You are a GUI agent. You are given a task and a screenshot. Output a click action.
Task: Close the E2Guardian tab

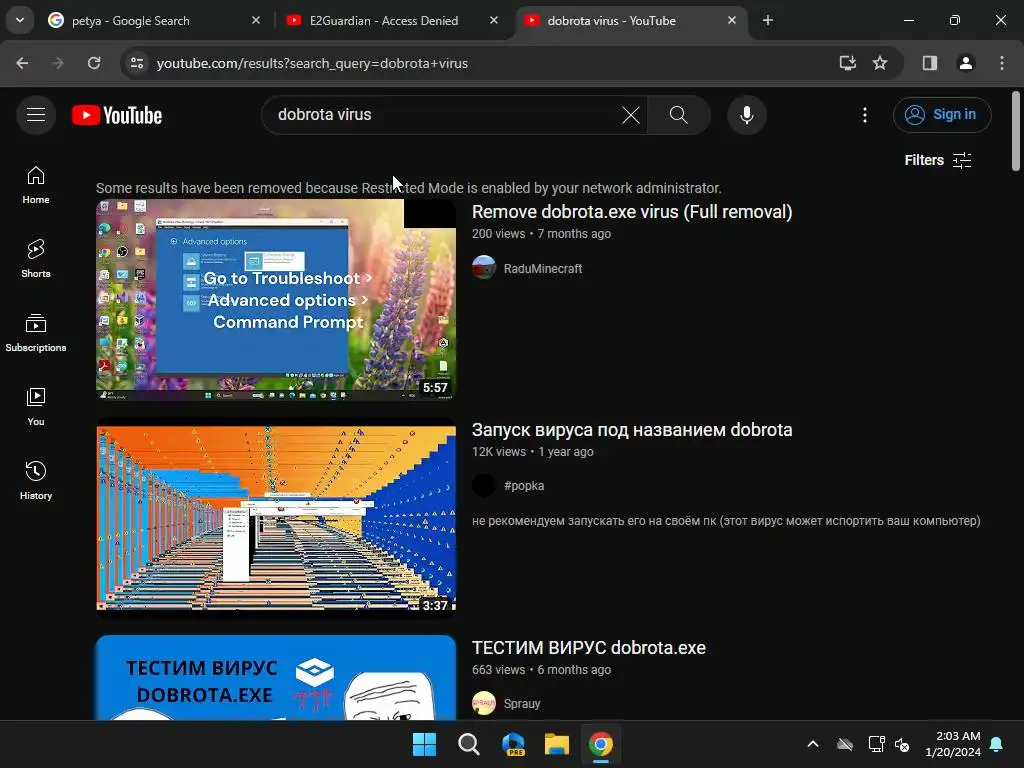(494, 21)
